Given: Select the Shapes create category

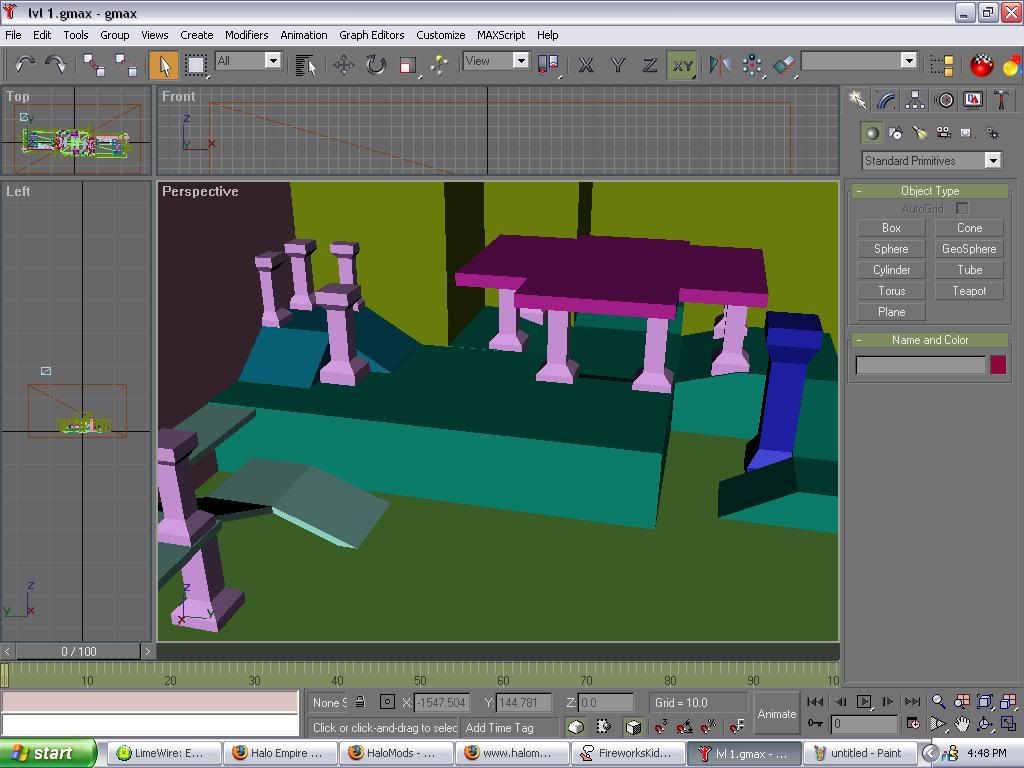Looking at the screenshot, I should pyautogui.click(x=896, y=133).
